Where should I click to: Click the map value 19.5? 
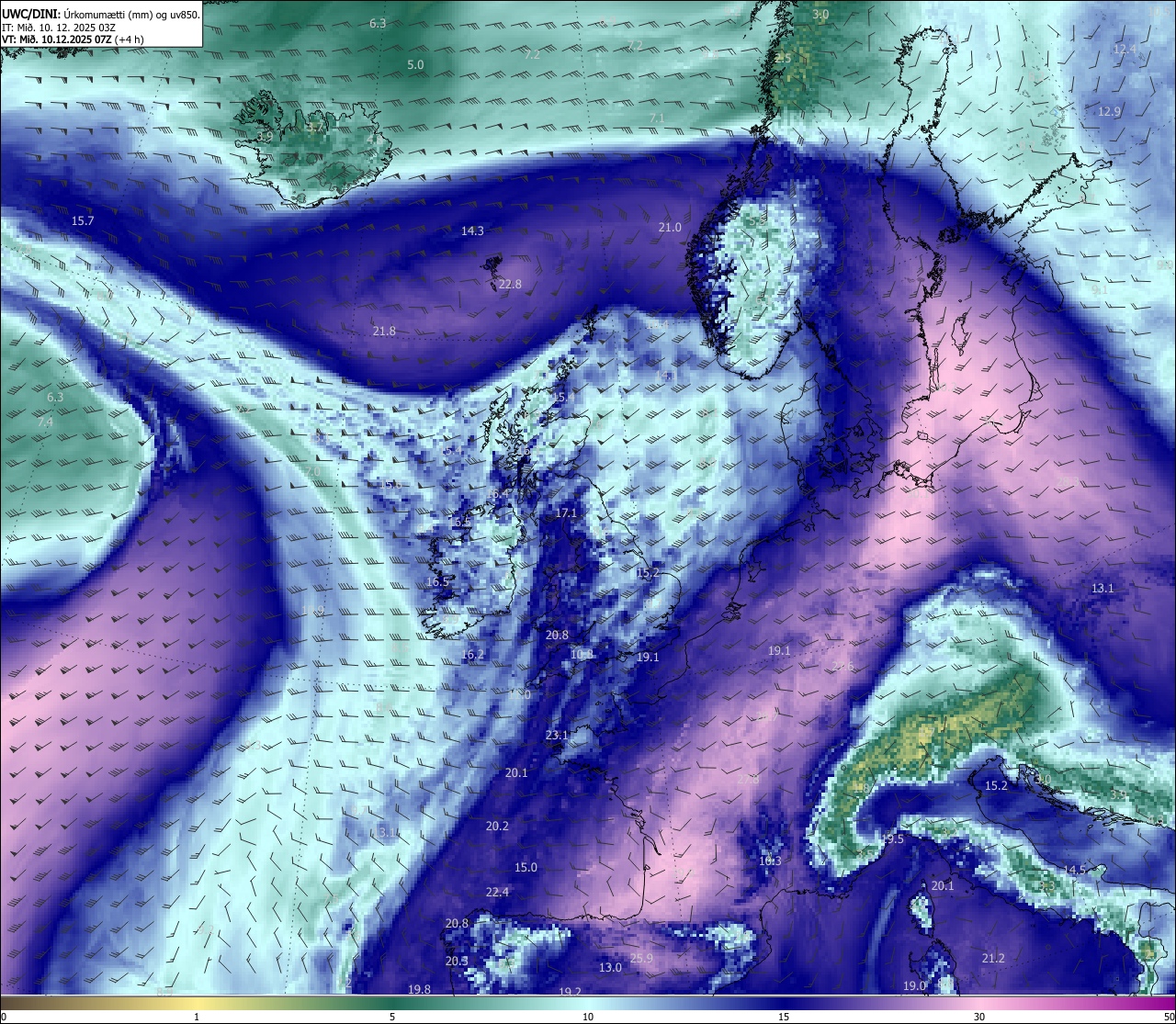click(893, 839)
